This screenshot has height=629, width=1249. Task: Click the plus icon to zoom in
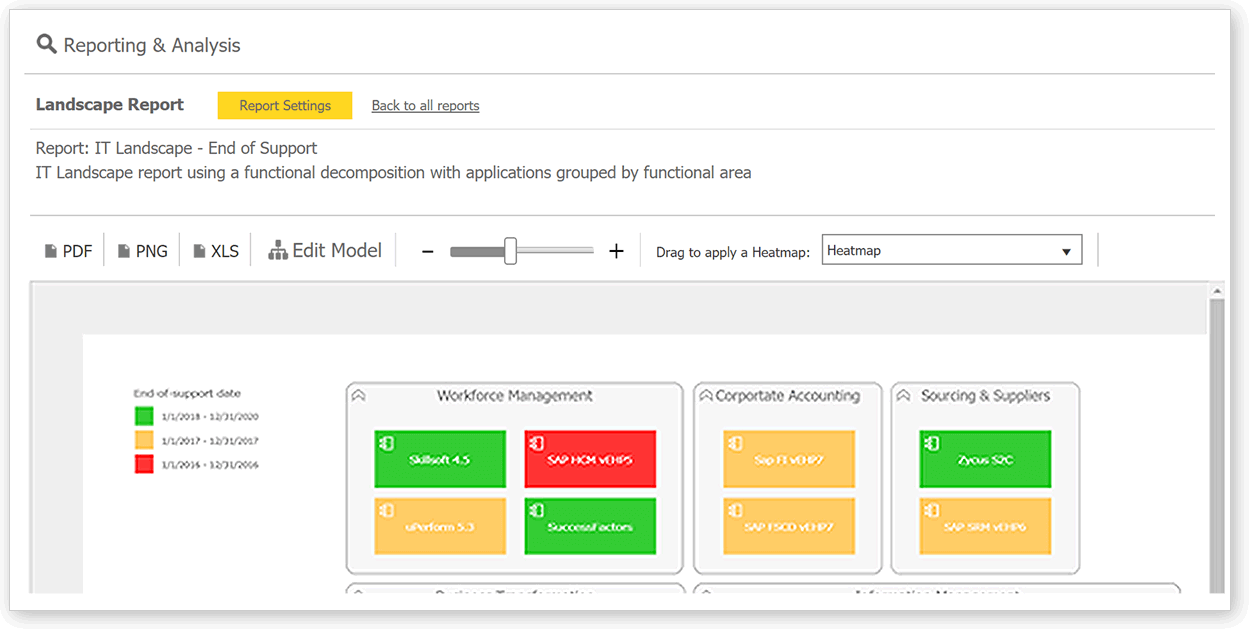tap(616, 250)
